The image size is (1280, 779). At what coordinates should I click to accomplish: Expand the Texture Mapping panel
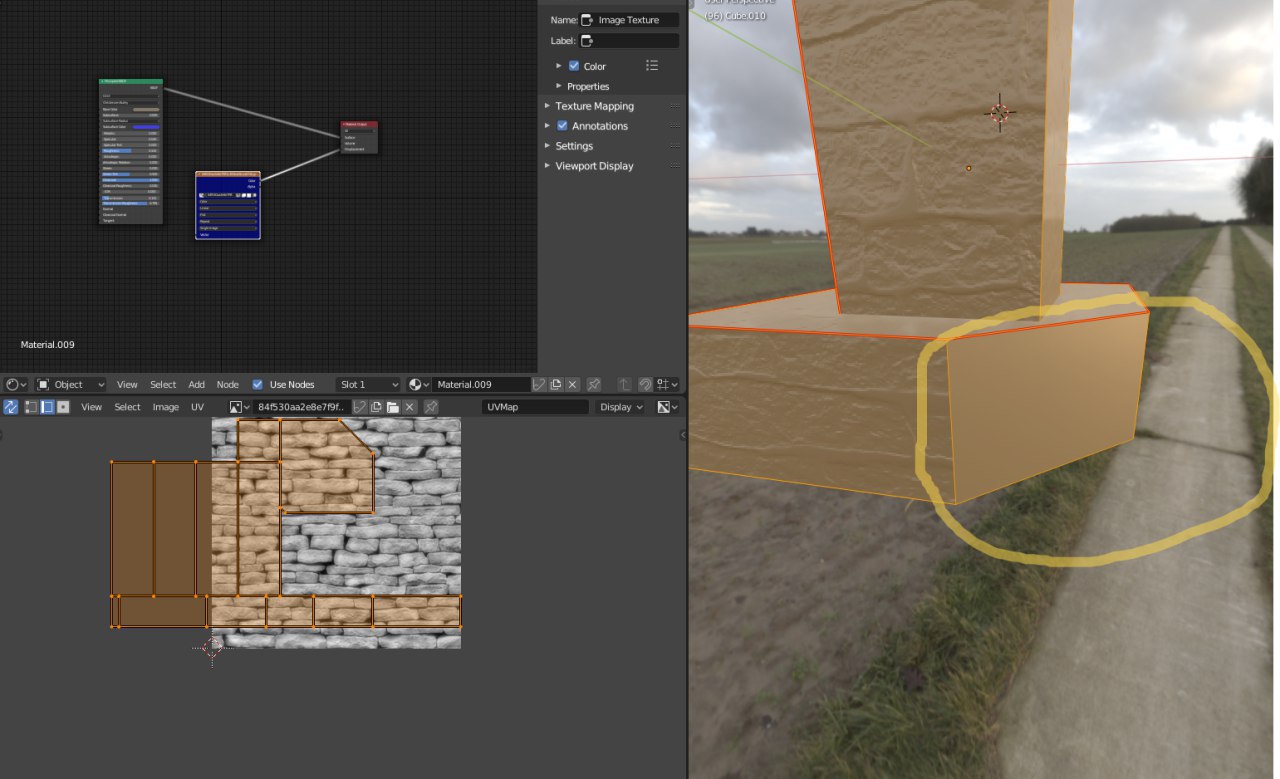(547, 106)
